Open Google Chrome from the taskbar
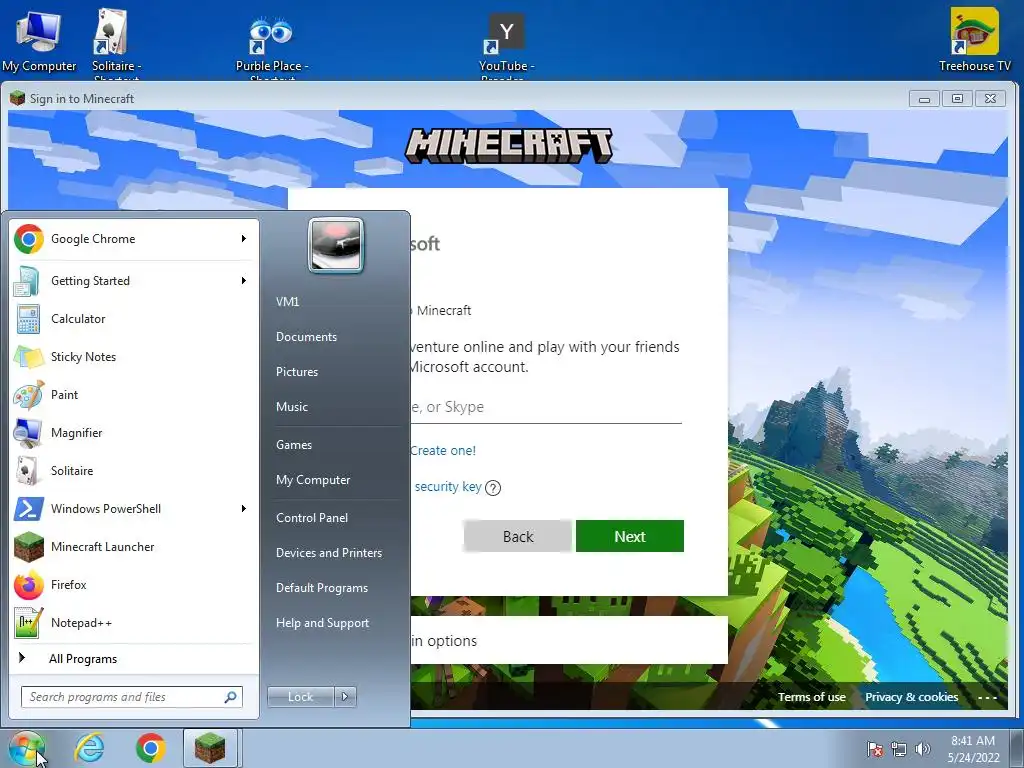Screen dimensions: 1024x768 pos(151,748)
